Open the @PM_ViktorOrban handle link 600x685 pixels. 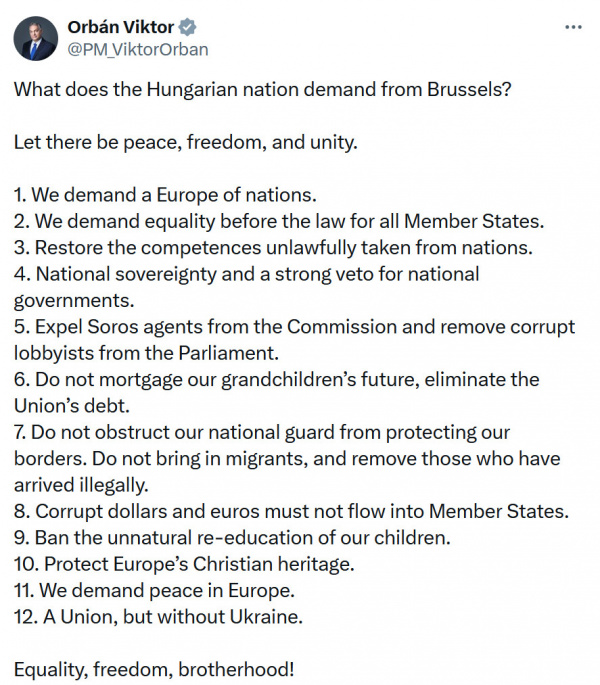pos(138,49)
